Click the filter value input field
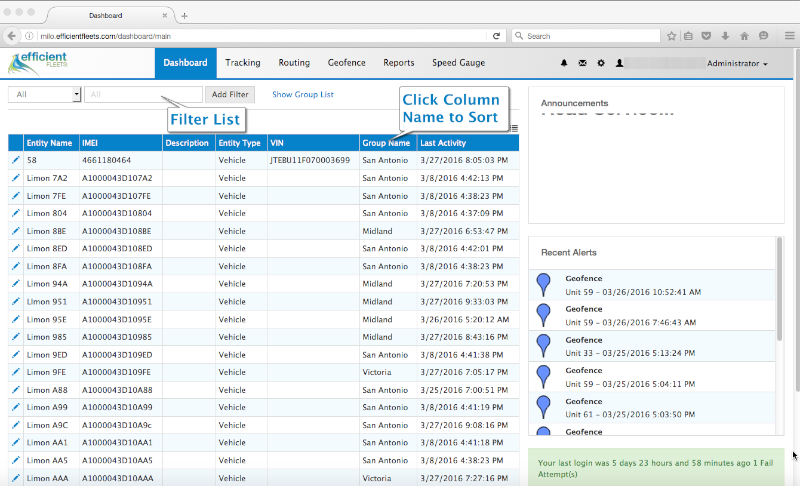Viewport: 800px width, 486px height. pos(143,94)
